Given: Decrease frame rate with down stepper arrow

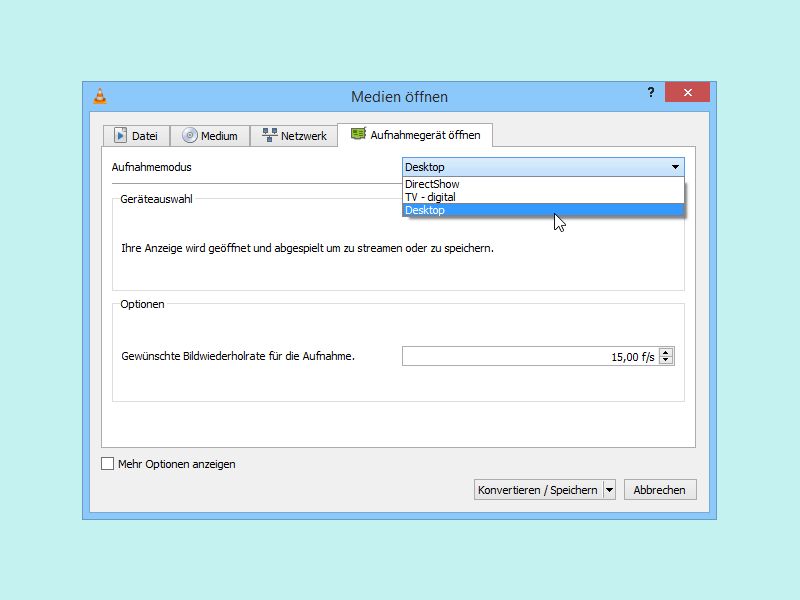Looking at the screenshot, I should (666, 360).
